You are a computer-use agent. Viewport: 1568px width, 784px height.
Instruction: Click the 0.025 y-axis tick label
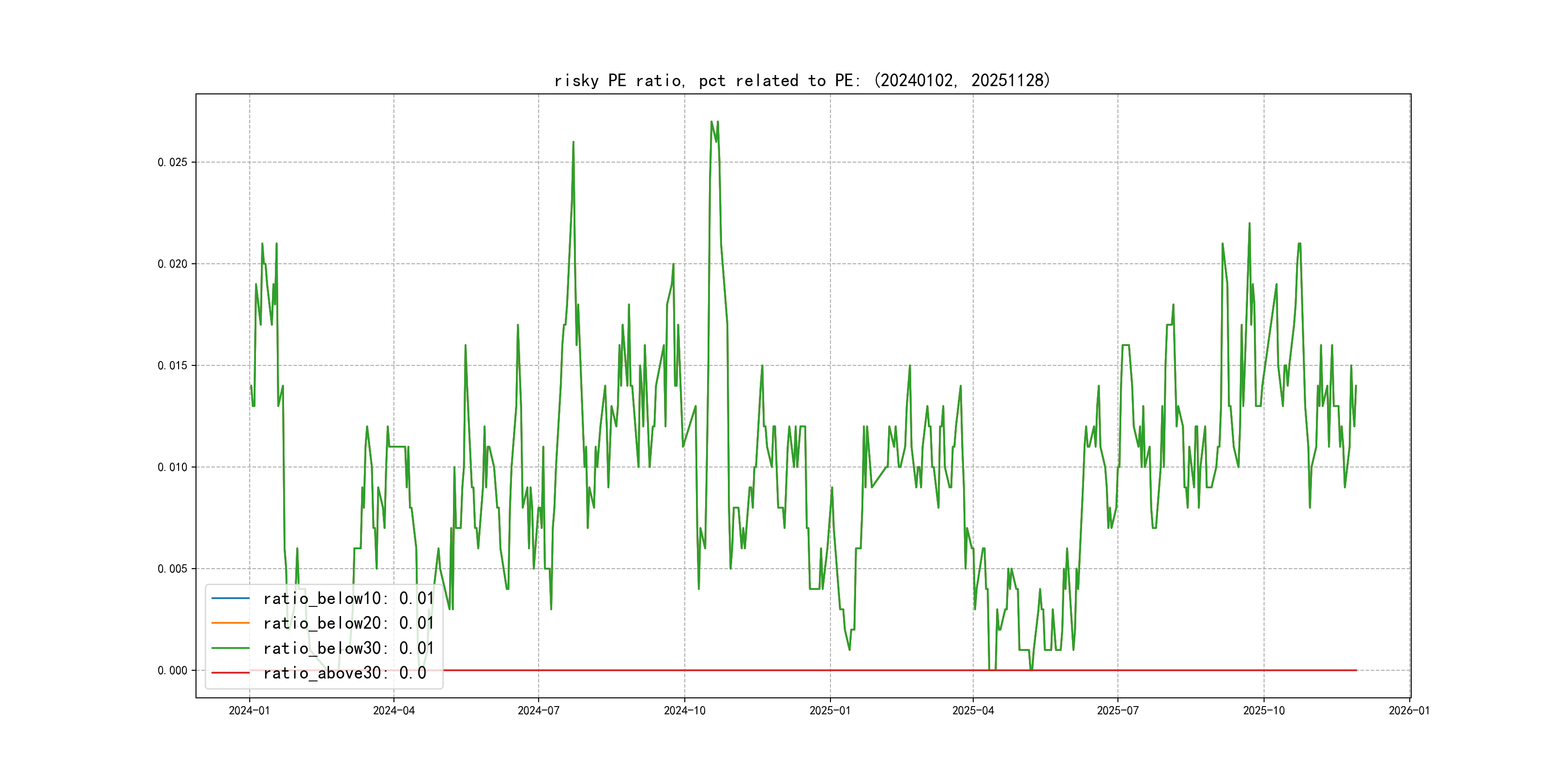[x=172, y=162]
